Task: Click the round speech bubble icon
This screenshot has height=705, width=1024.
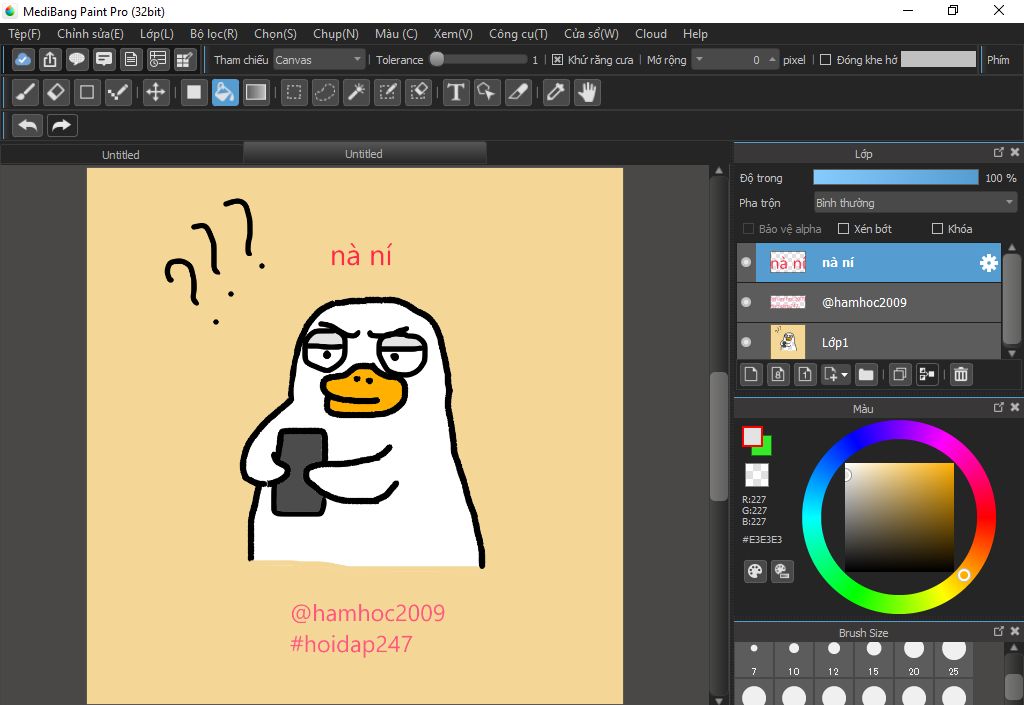Action: pos(76,59)
